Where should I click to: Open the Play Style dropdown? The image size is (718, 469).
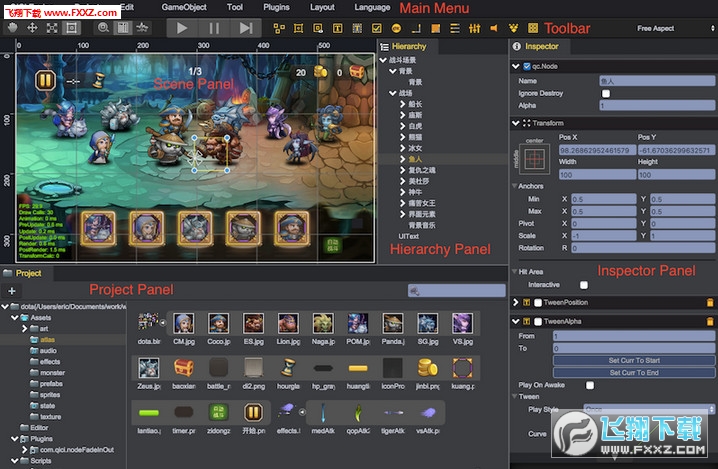(x=649, y=409)
